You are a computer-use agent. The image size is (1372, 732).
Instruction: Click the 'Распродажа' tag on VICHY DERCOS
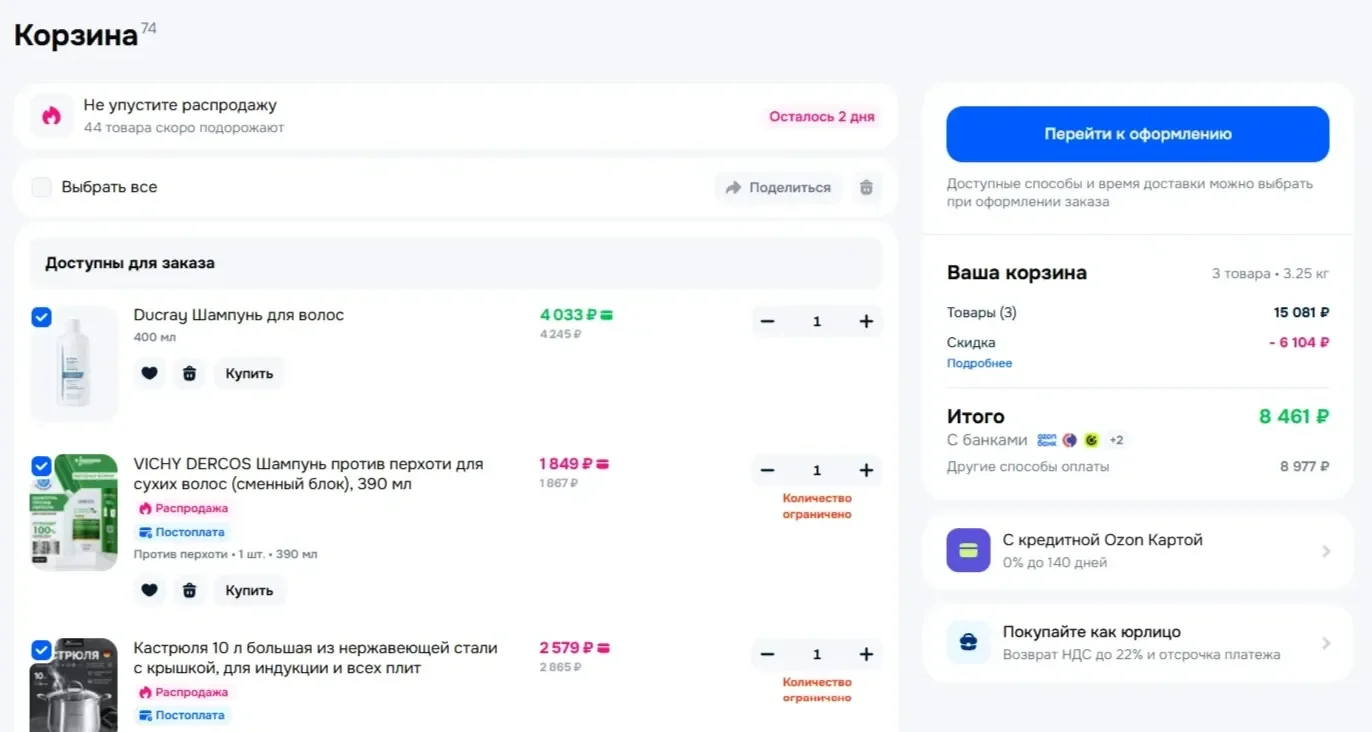pyautogui.click(x=183, y=508)
